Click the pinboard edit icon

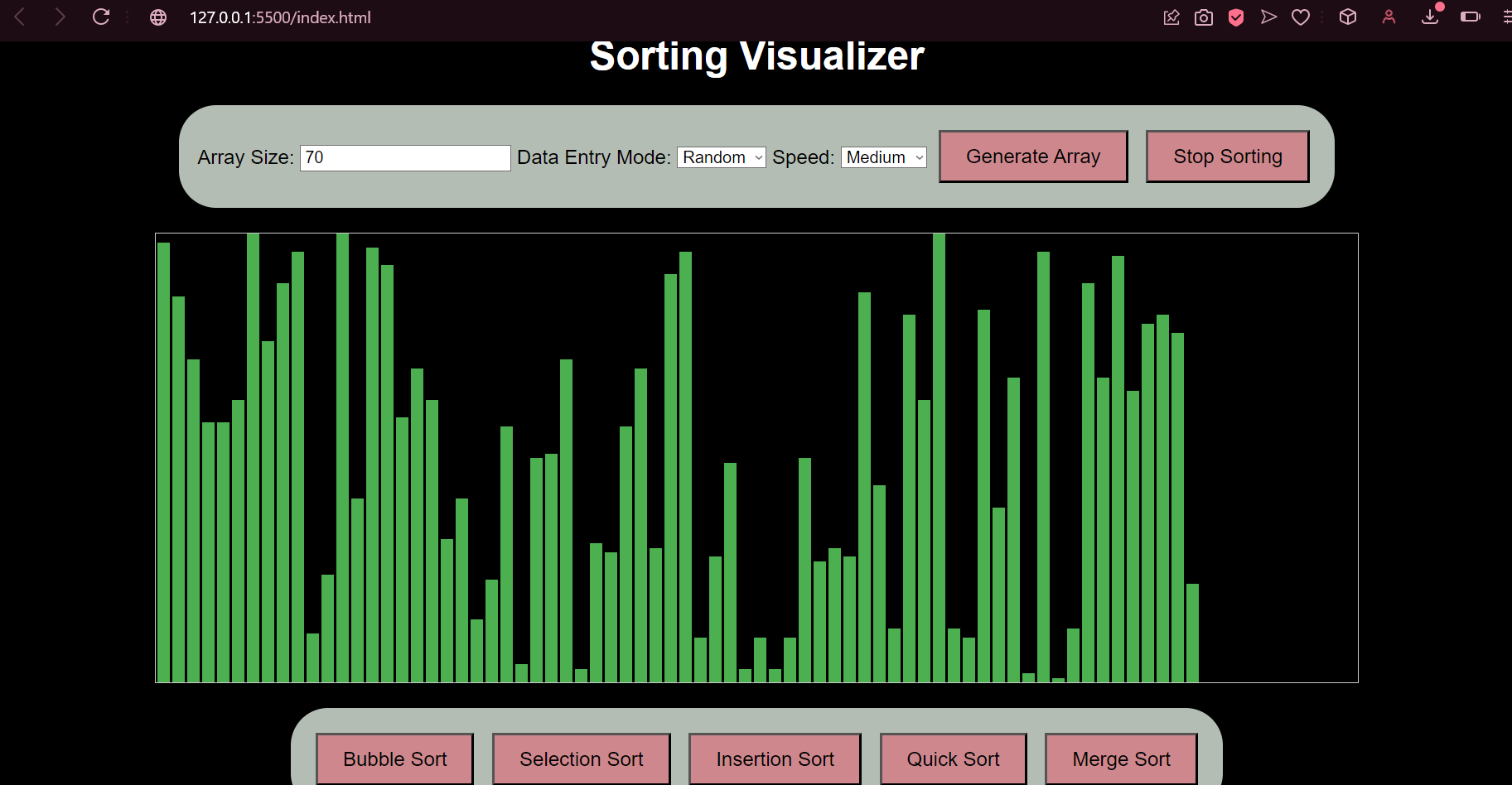coord(1171,17)
